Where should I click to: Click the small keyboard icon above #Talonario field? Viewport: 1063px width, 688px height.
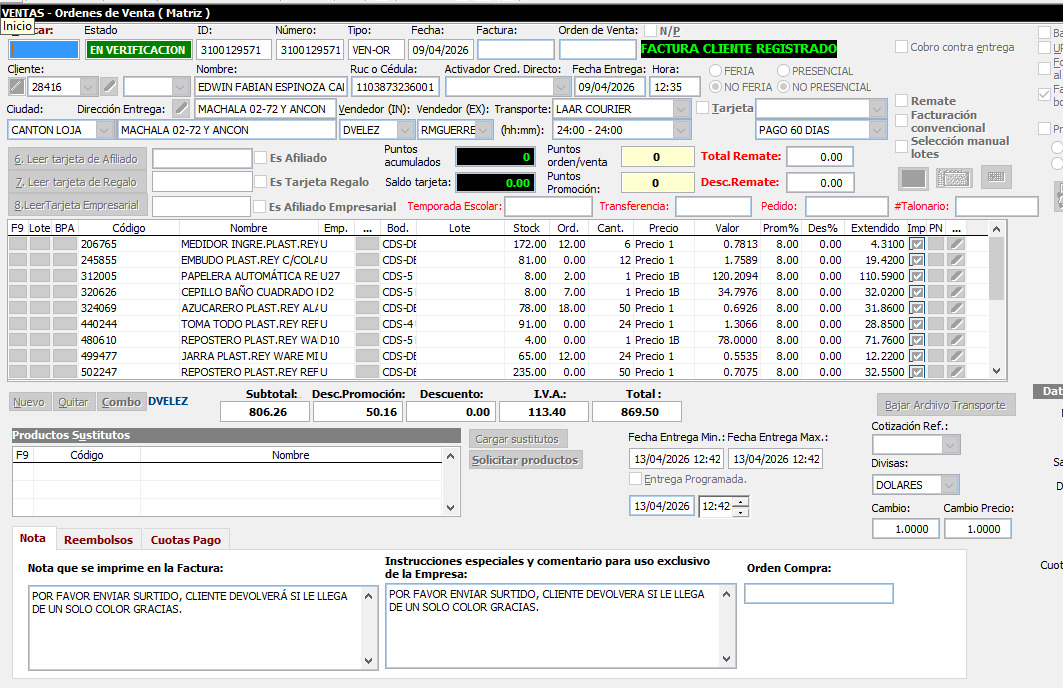[995, 177]
